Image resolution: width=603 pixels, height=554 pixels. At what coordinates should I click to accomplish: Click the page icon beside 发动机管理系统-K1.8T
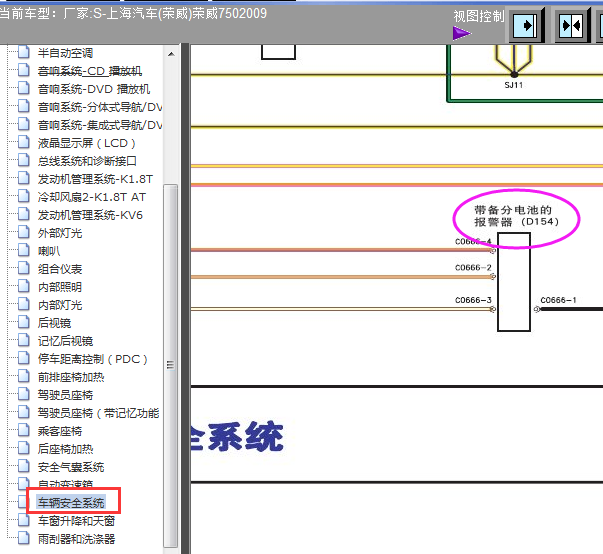[x=23, y=178]
